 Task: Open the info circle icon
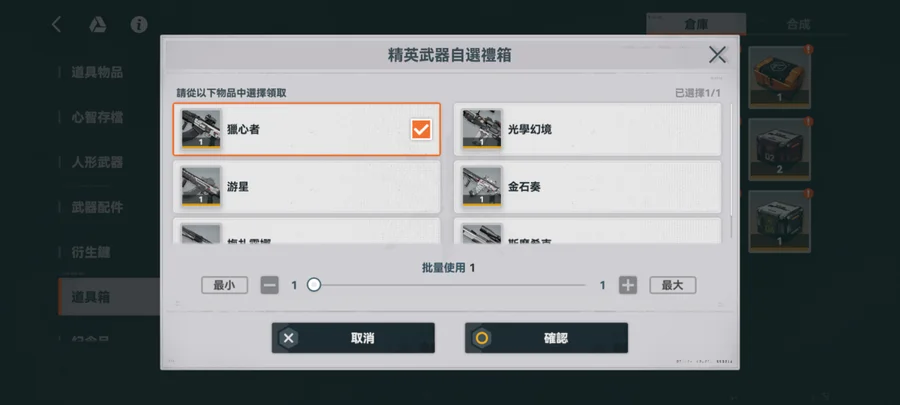click(139, 25)
